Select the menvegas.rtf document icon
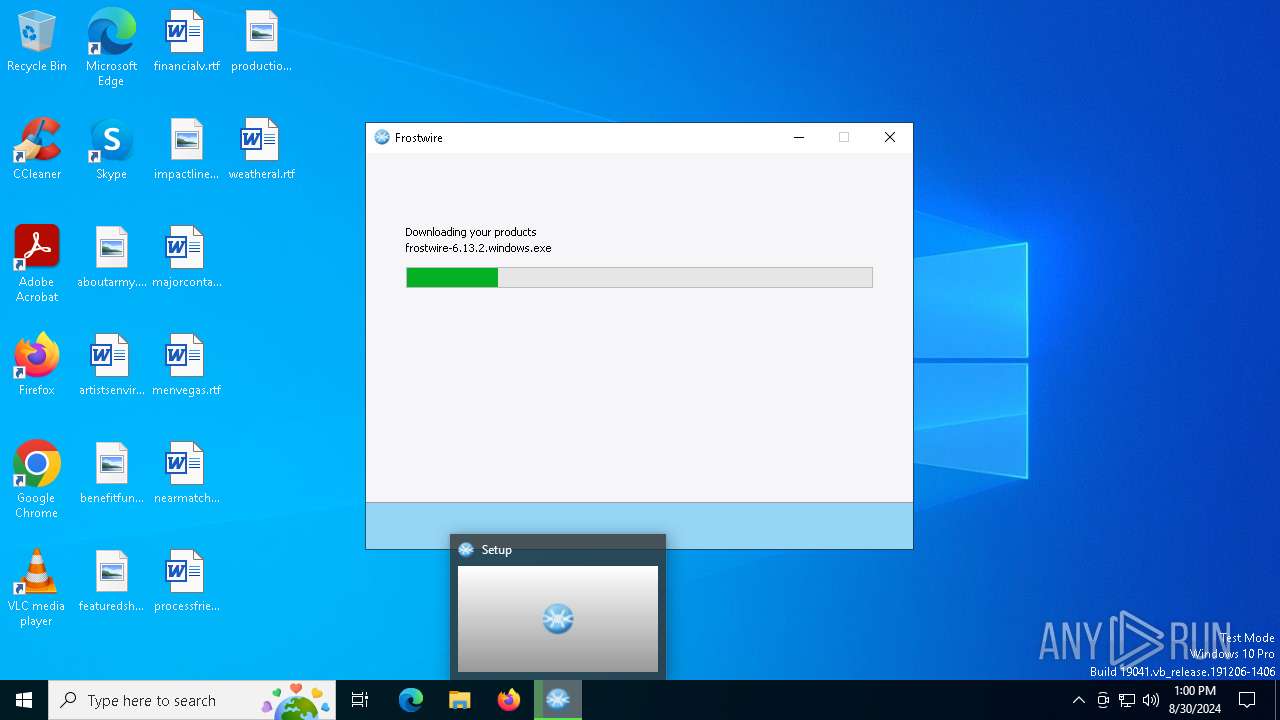 pos(186,366)
